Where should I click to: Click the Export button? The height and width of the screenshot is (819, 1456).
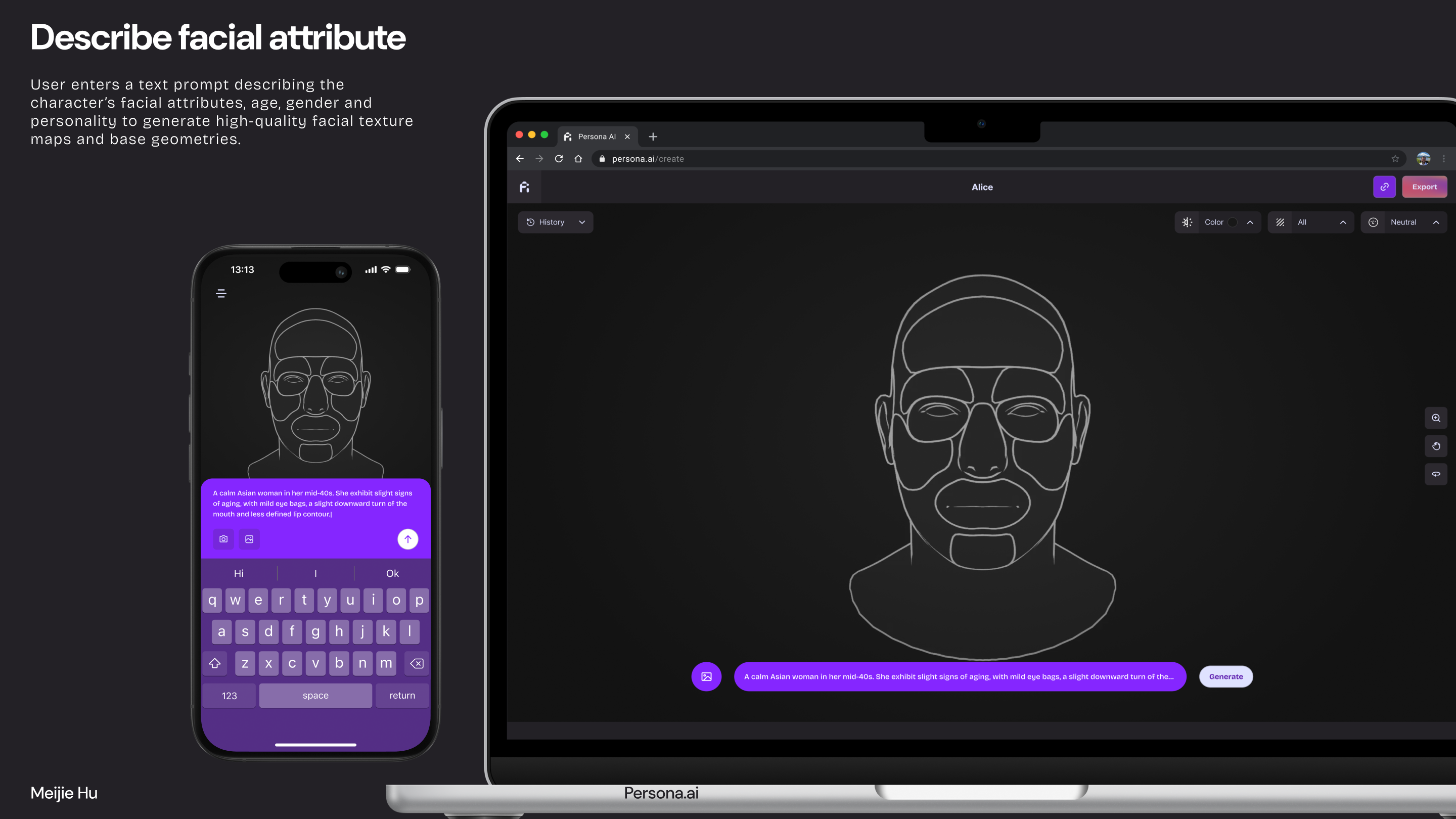[x=1424, y=187]
